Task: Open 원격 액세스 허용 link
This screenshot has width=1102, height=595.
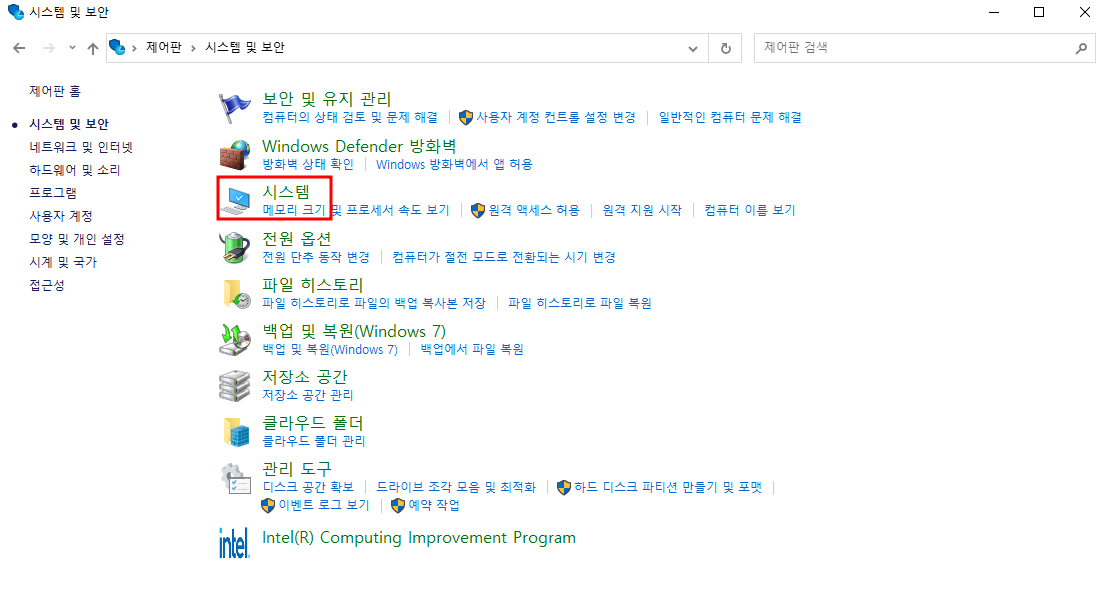Action: coord(534,210)
